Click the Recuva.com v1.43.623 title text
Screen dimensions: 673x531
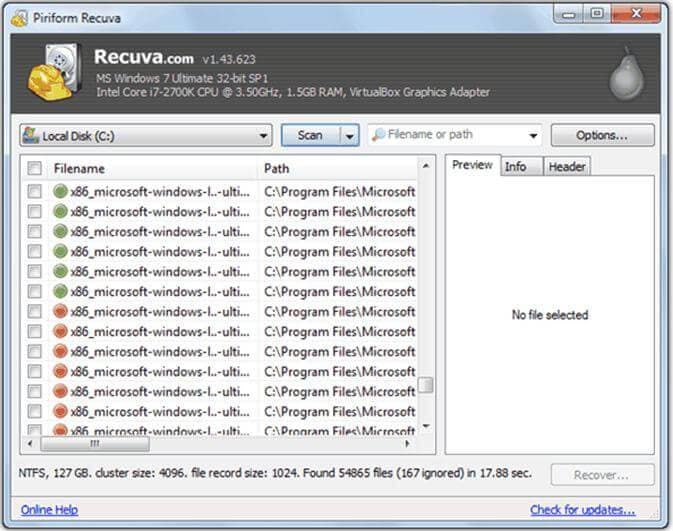click(175, 57)
